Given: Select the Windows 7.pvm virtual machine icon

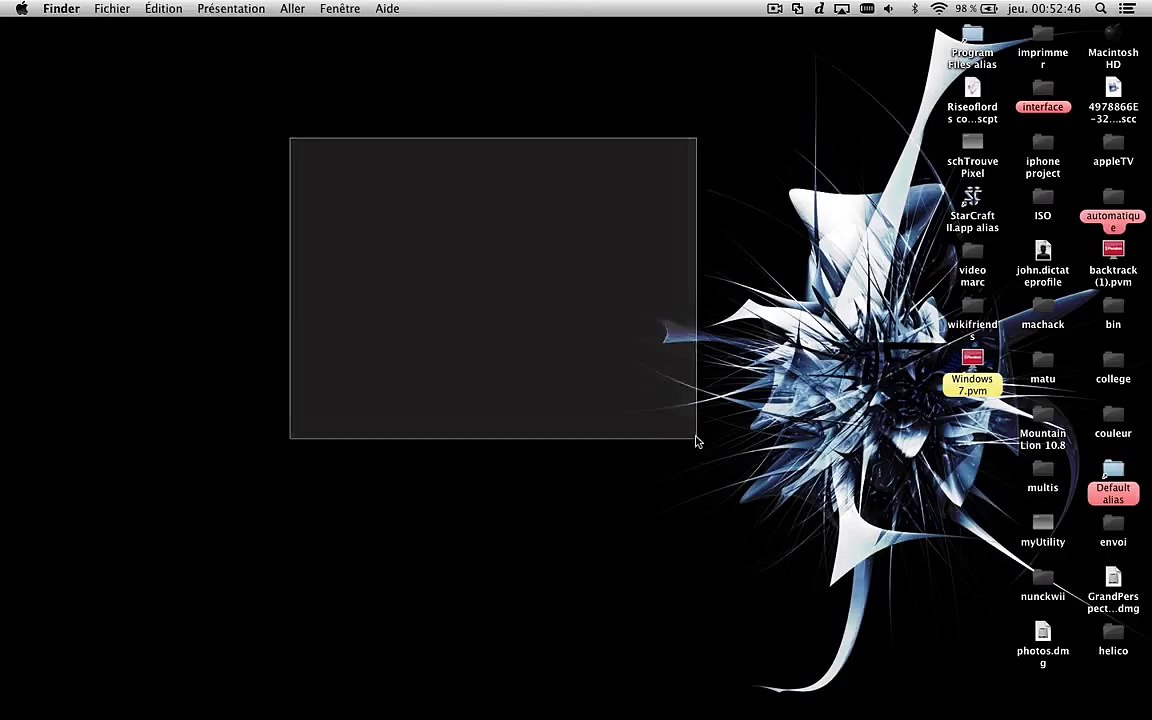Looking at the screenshot, I should pos(972,359).
